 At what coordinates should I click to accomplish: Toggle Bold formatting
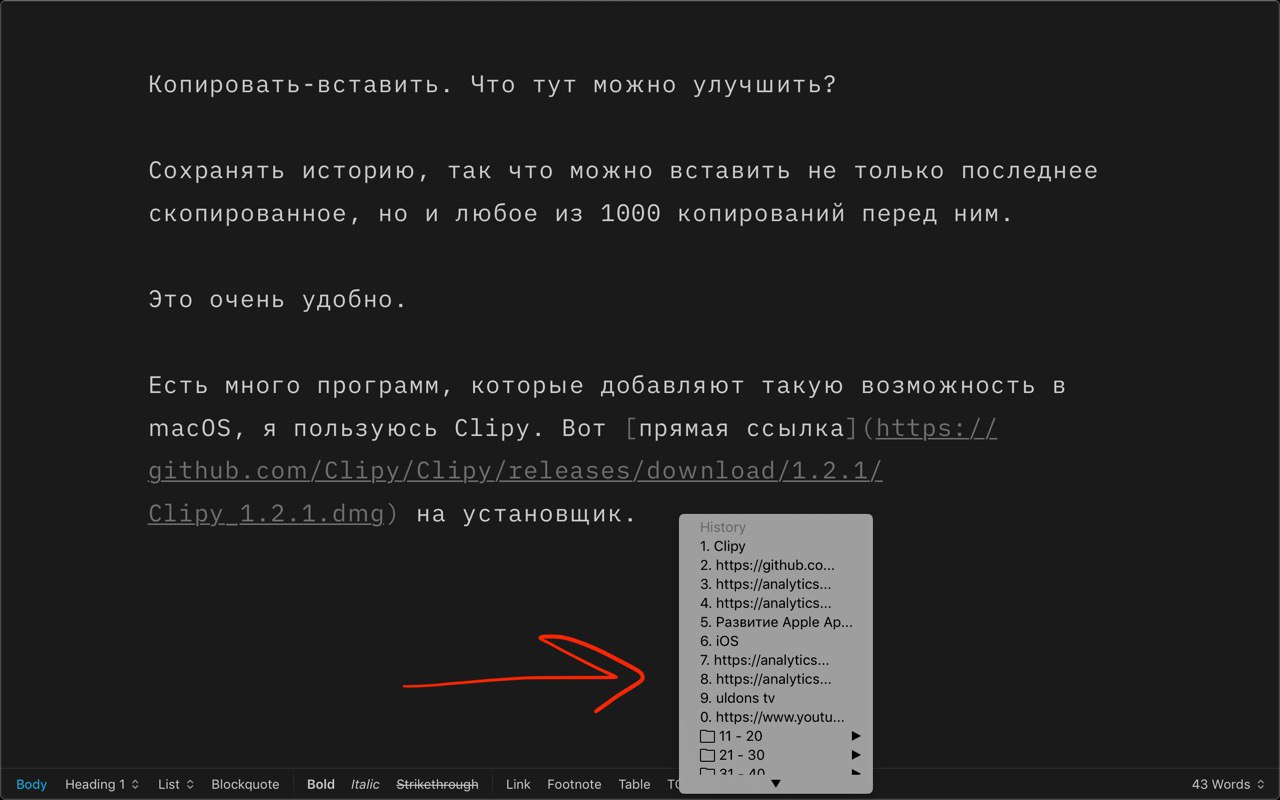point(321,784)
